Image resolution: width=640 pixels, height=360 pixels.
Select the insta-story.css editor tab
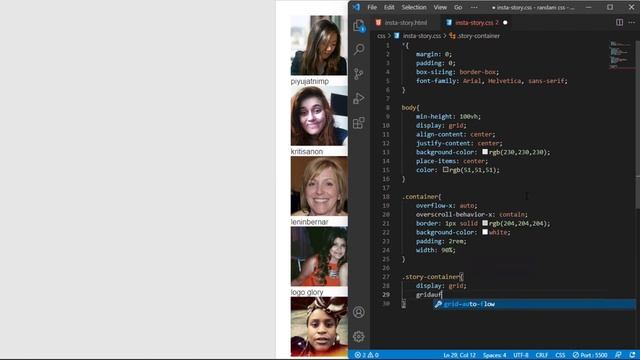point(476,22)
